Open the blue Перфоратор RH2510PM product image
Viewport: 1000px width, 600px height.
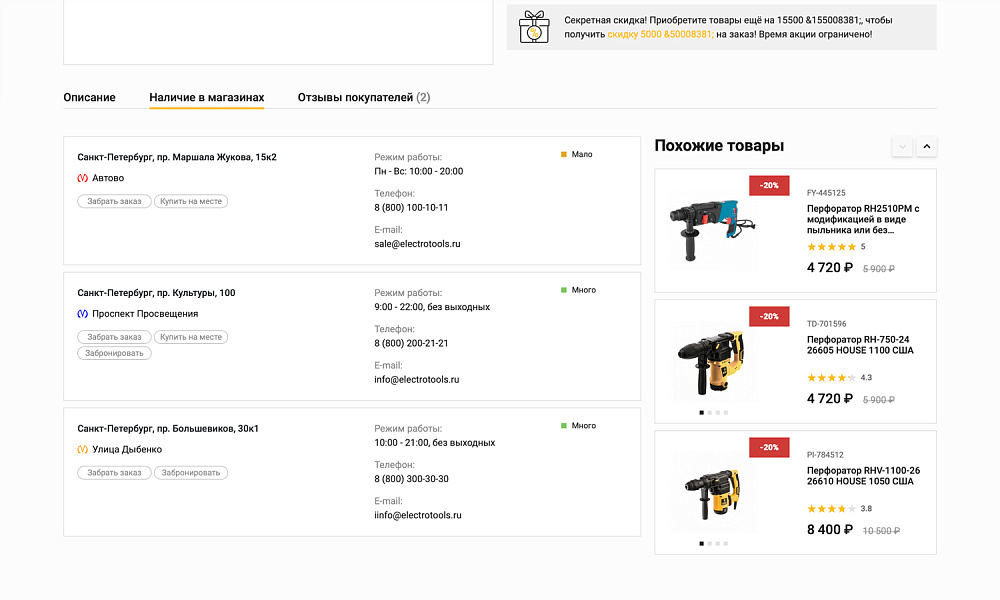(703, 226)
